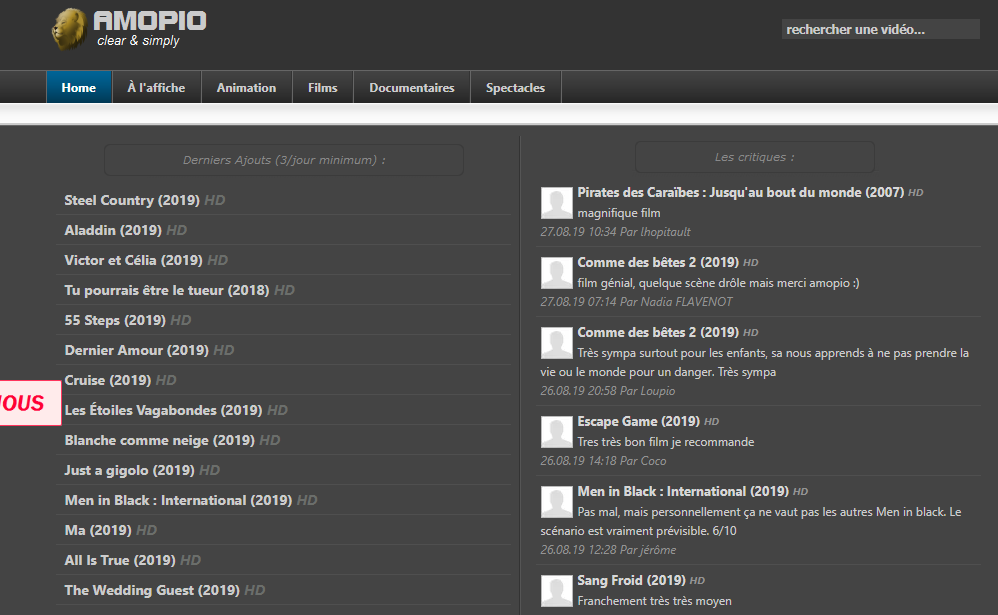Click the comment starting "Très sympa surtout pour les enfants"
998x615 pixels.
(x=755, y=362)
